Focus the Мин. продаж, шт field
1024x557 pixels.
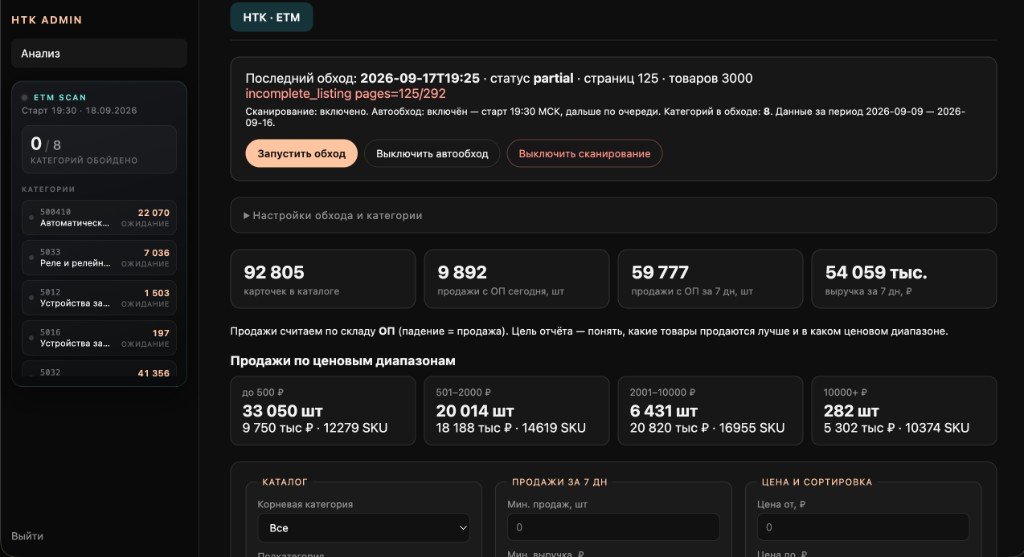pyautogui.click(x=613, y=527)
